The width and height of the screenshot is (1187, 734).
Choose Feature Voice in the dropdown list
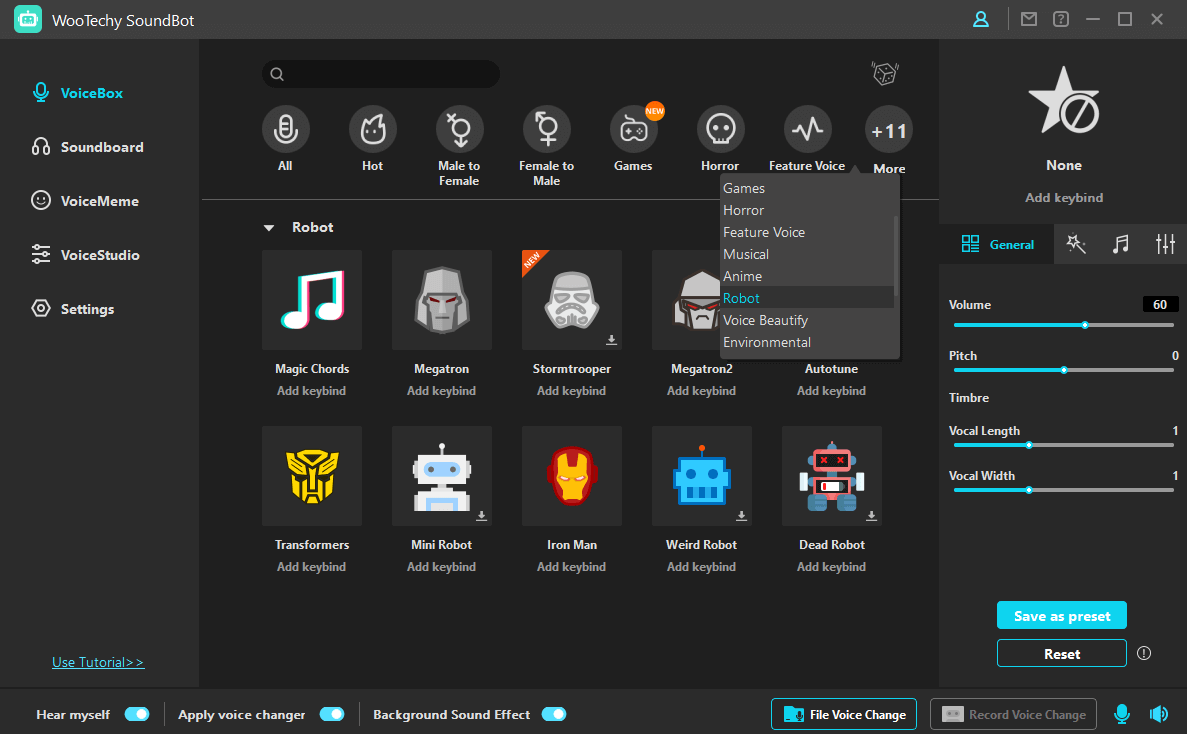click(x=807, y=232)
